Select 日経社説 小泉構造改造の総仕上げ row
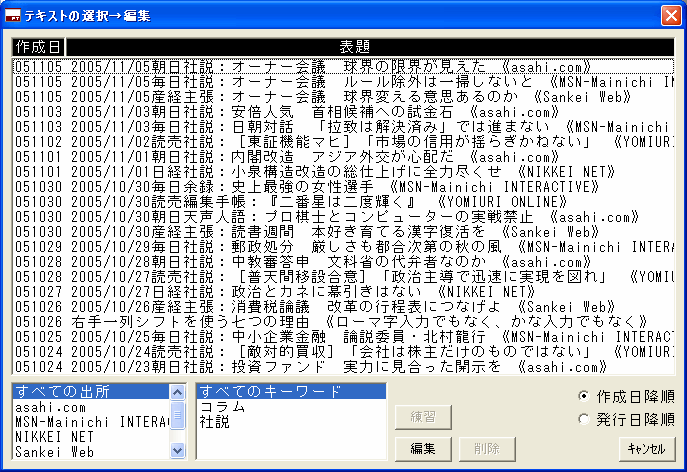 pos(344,172)
